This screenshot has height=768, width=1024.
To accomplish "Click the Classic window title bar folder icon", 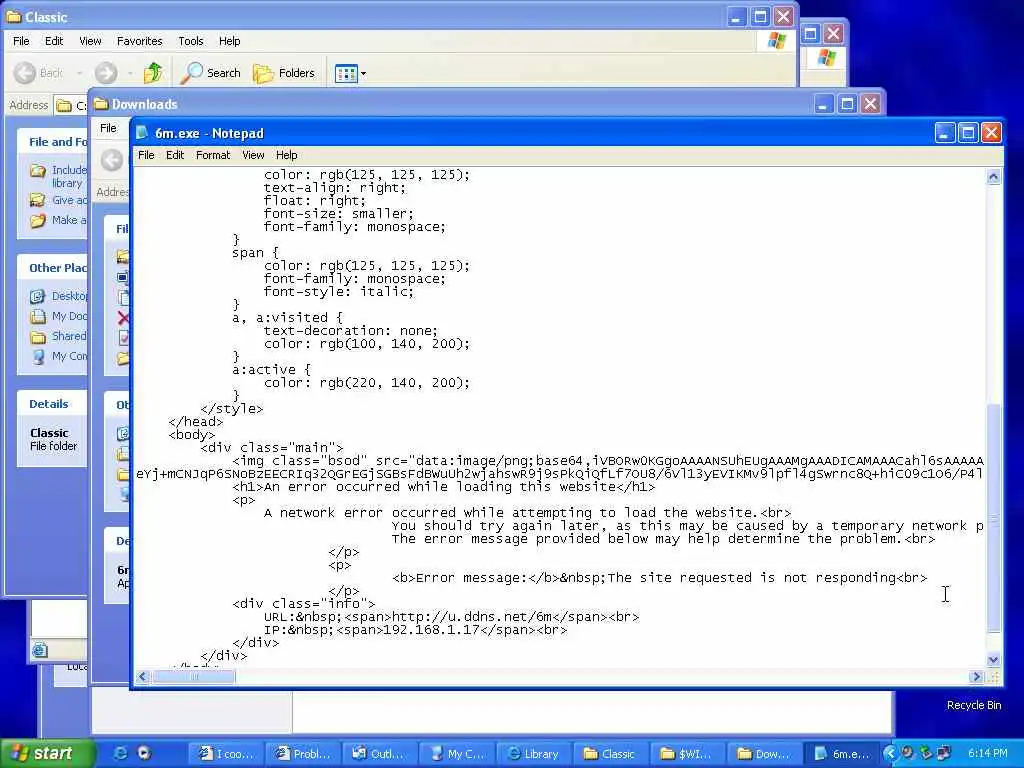I will tap(14, 16).
